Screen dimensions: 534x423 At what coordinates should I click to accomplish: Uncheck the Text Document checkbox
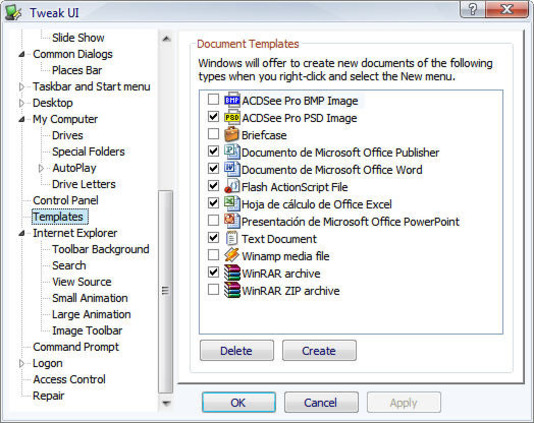click(x=214, y=238)
